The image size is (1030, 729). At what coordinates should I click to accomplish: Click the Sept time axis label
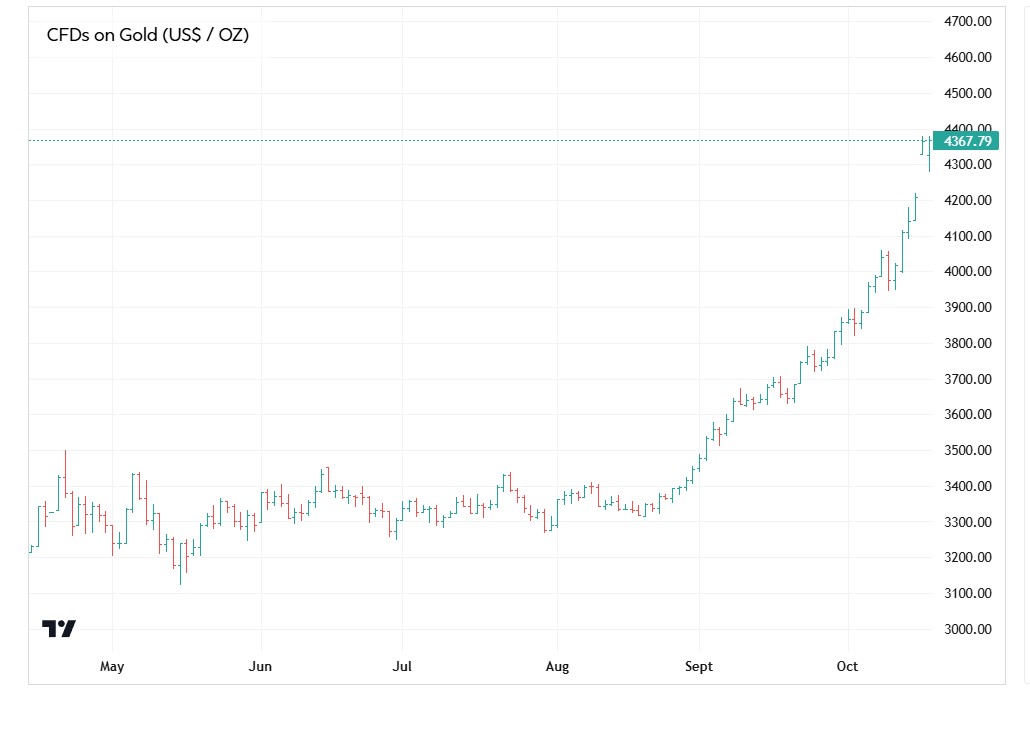[x=699, y=667]
